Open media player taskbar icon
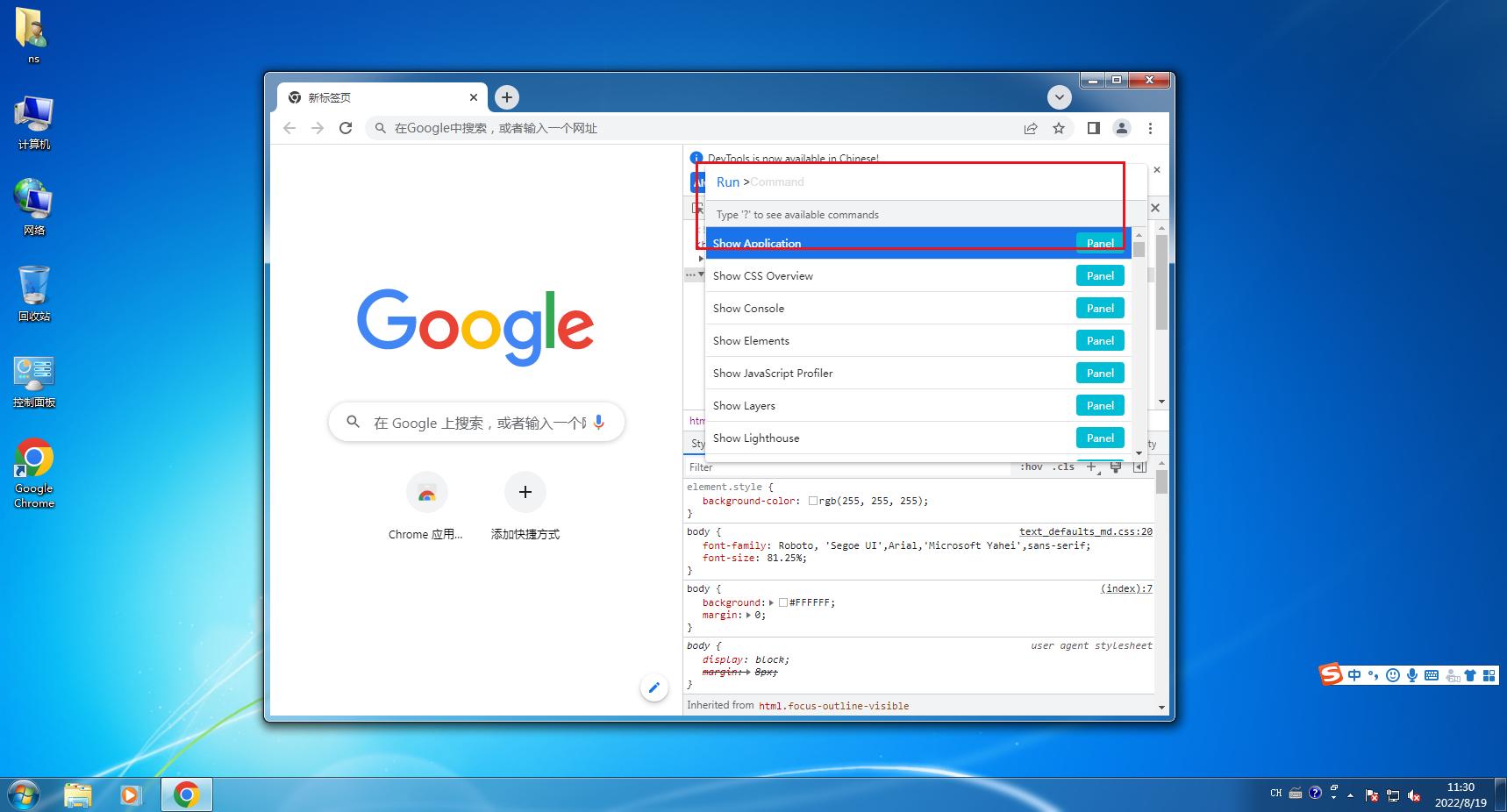This screenshot has height=812, width=1507. (x=131, y=794)
